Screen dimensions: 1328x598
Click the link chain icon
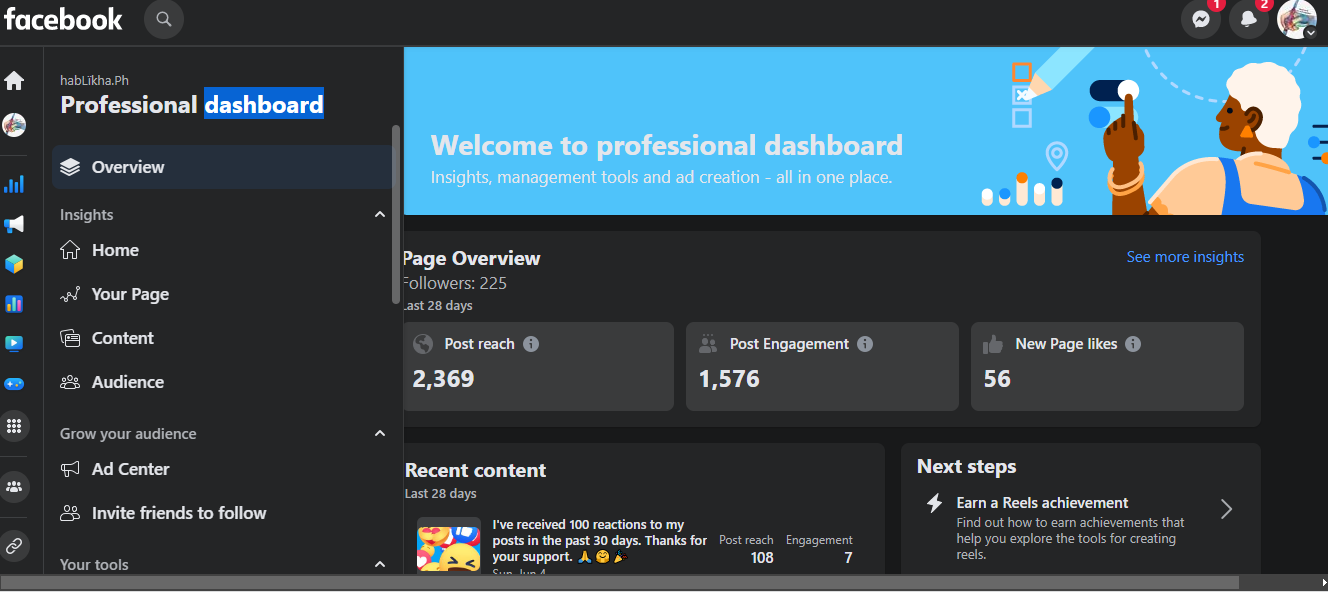click(x=14, y=546)
